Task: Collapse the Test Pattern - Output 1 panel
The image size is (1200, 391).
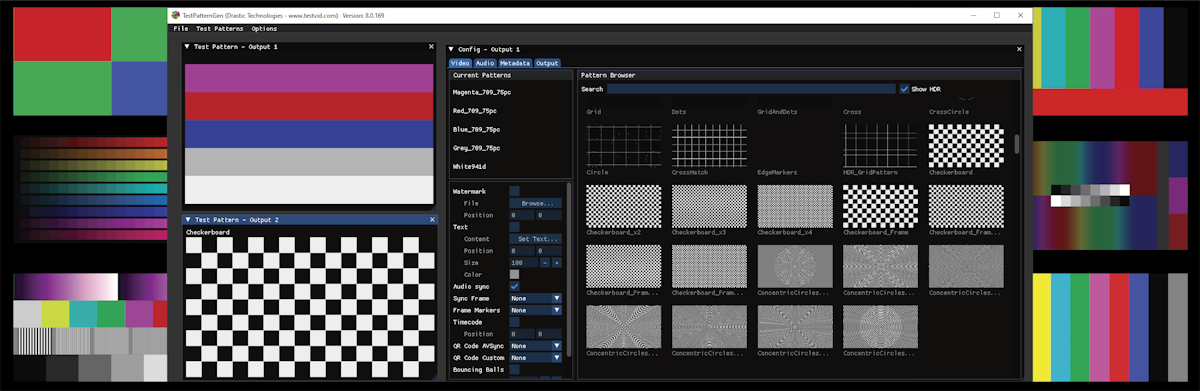Action: tap(187, 47)
